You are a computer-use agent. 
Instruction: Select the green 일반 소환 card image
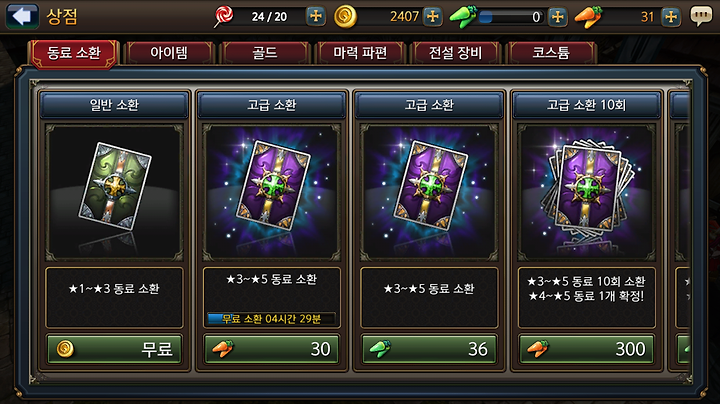114,192
